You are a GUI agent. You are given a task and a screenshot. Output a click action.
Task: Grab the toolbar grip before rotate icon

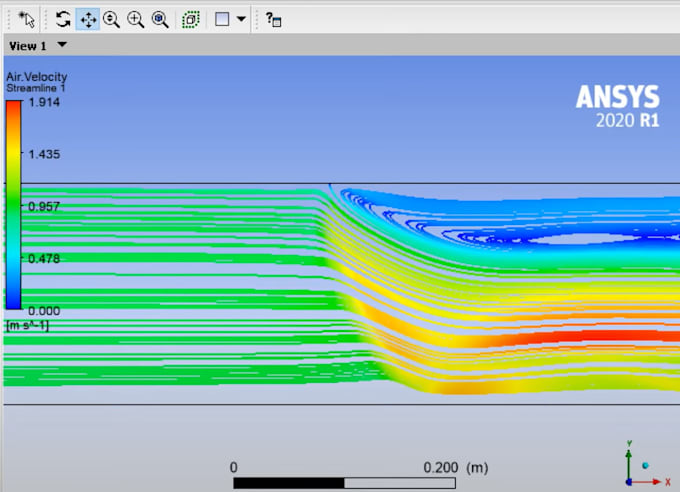tap(46, 20)
